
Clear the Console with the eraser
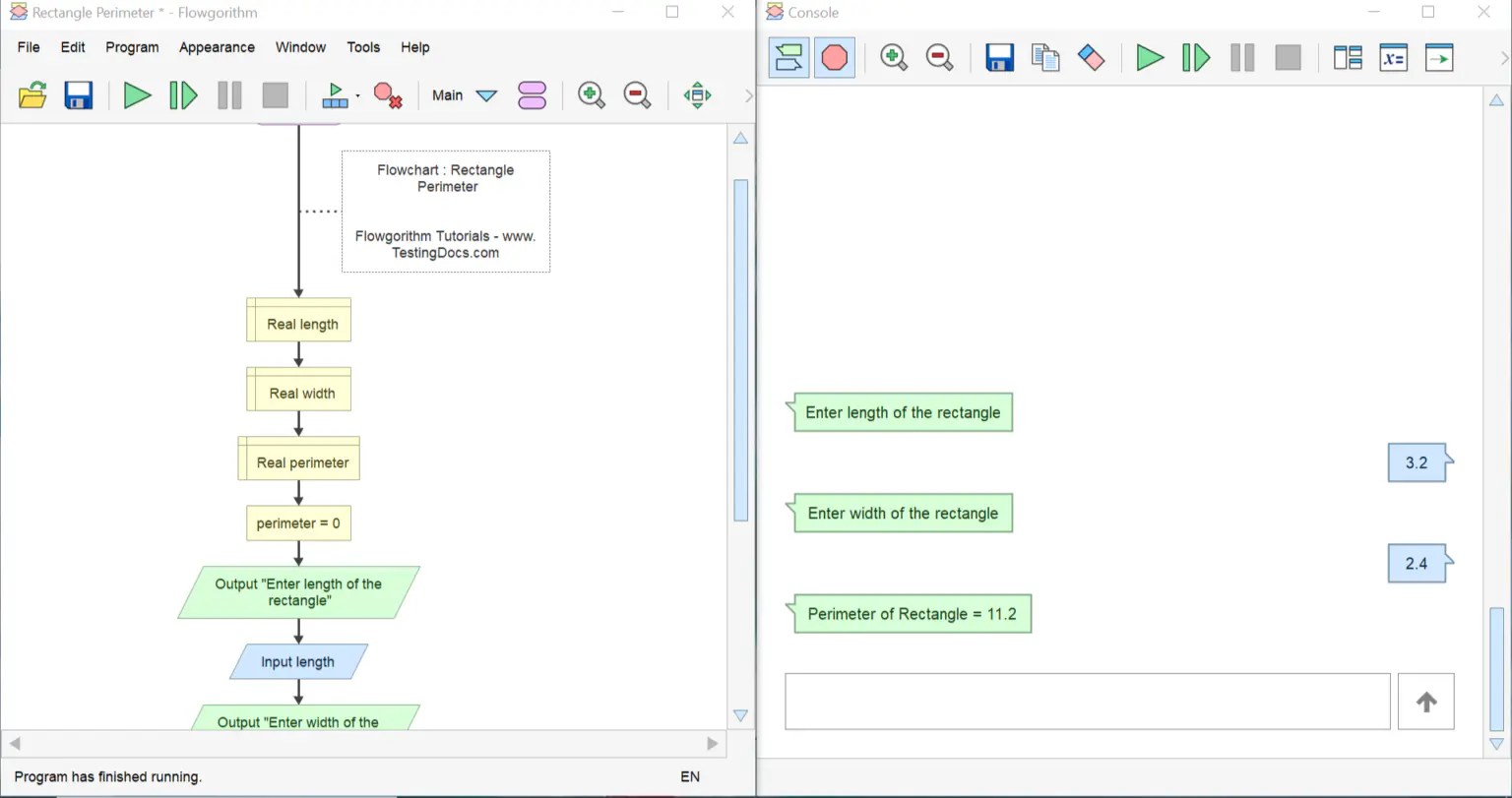[1092, 58]
